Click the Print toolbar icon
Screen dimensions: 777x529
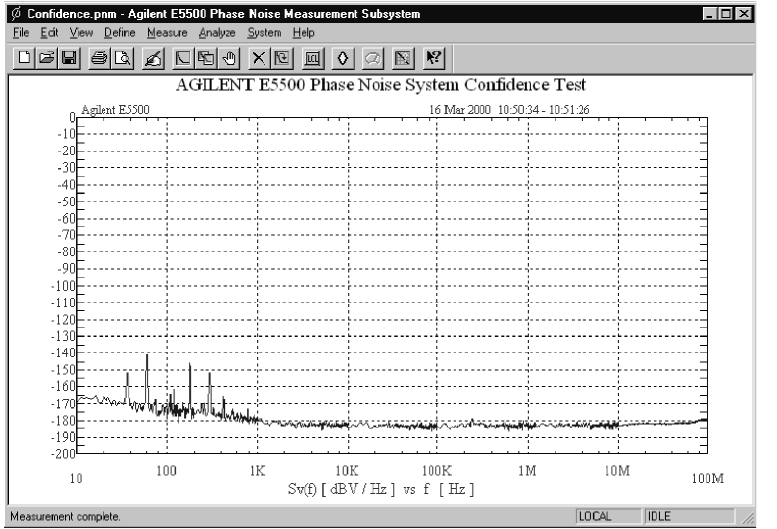(x=99, y=58)
